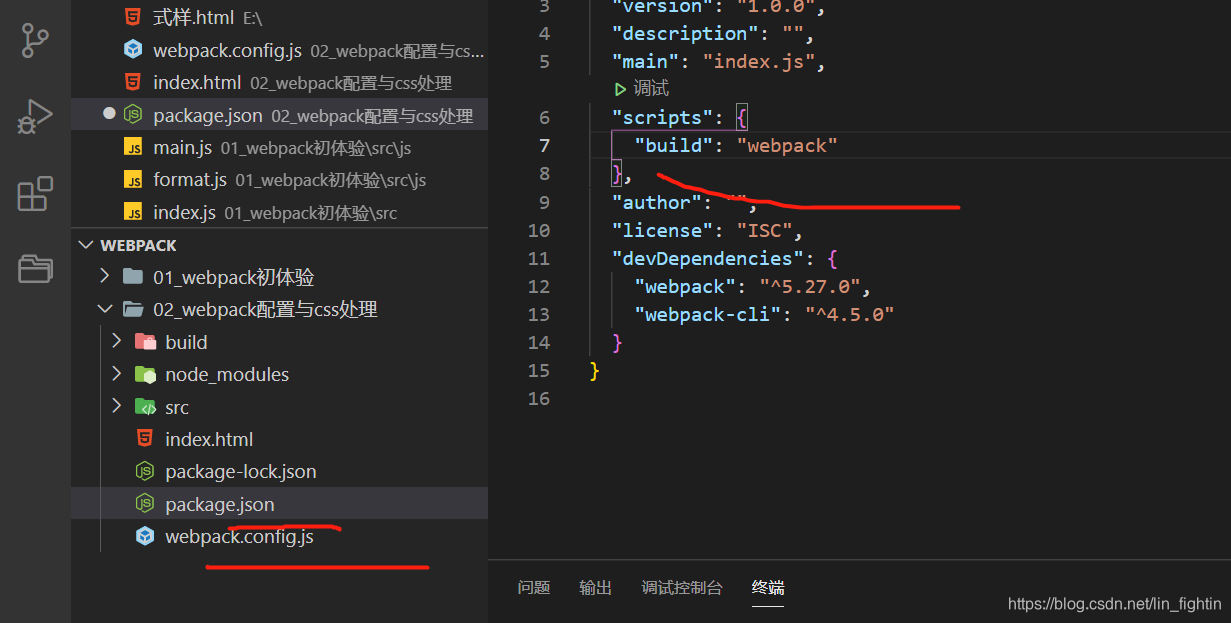Click HTML icon of tree index.html
This screenshot has height=623, width=1231.
(145, 438)
